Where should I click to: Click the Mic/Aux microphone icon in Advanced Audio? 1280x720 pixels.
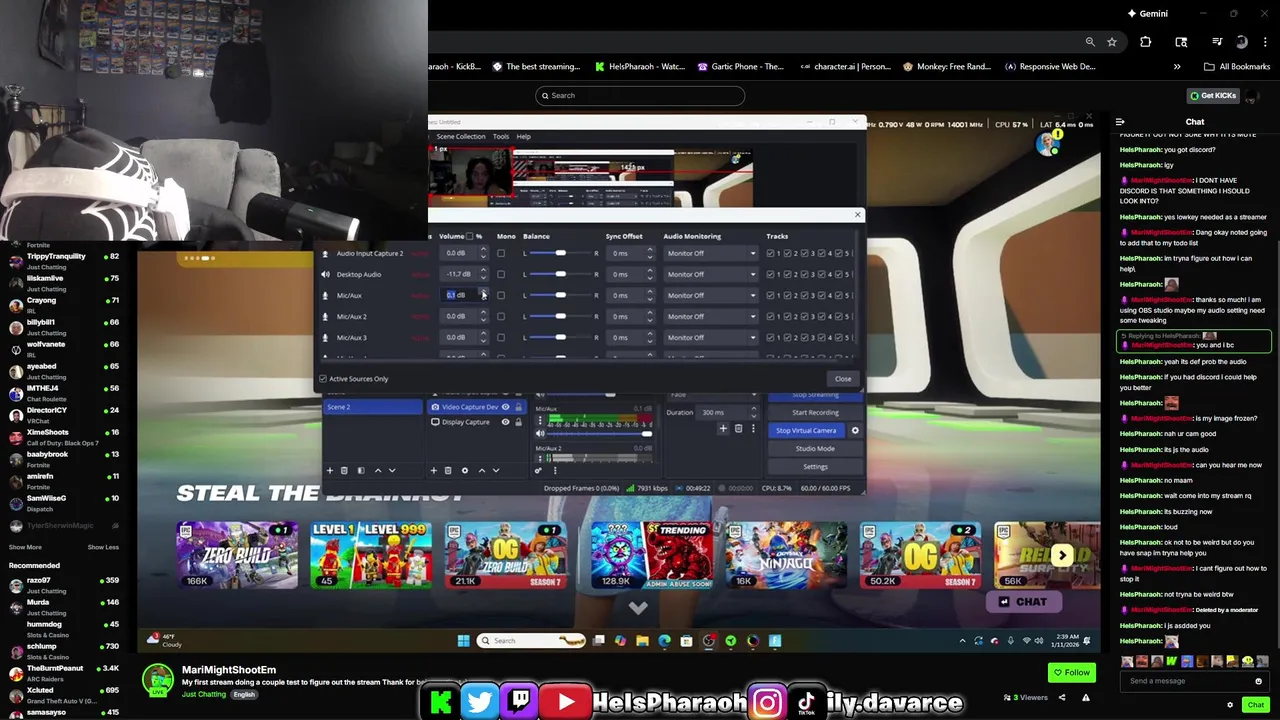(x=325, y=295)
